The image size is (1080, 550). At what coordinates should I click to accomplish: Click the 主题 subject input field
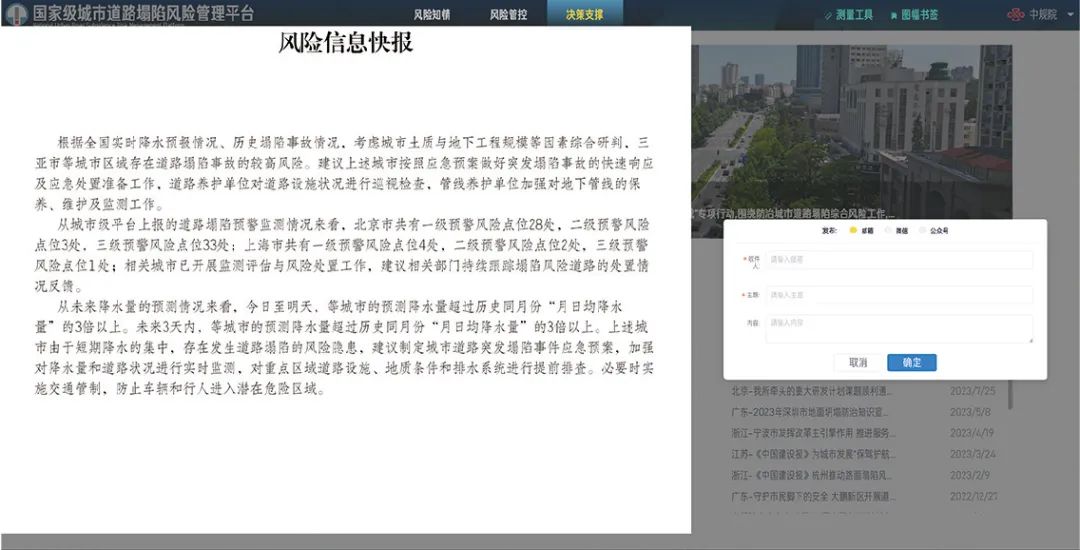898,295
